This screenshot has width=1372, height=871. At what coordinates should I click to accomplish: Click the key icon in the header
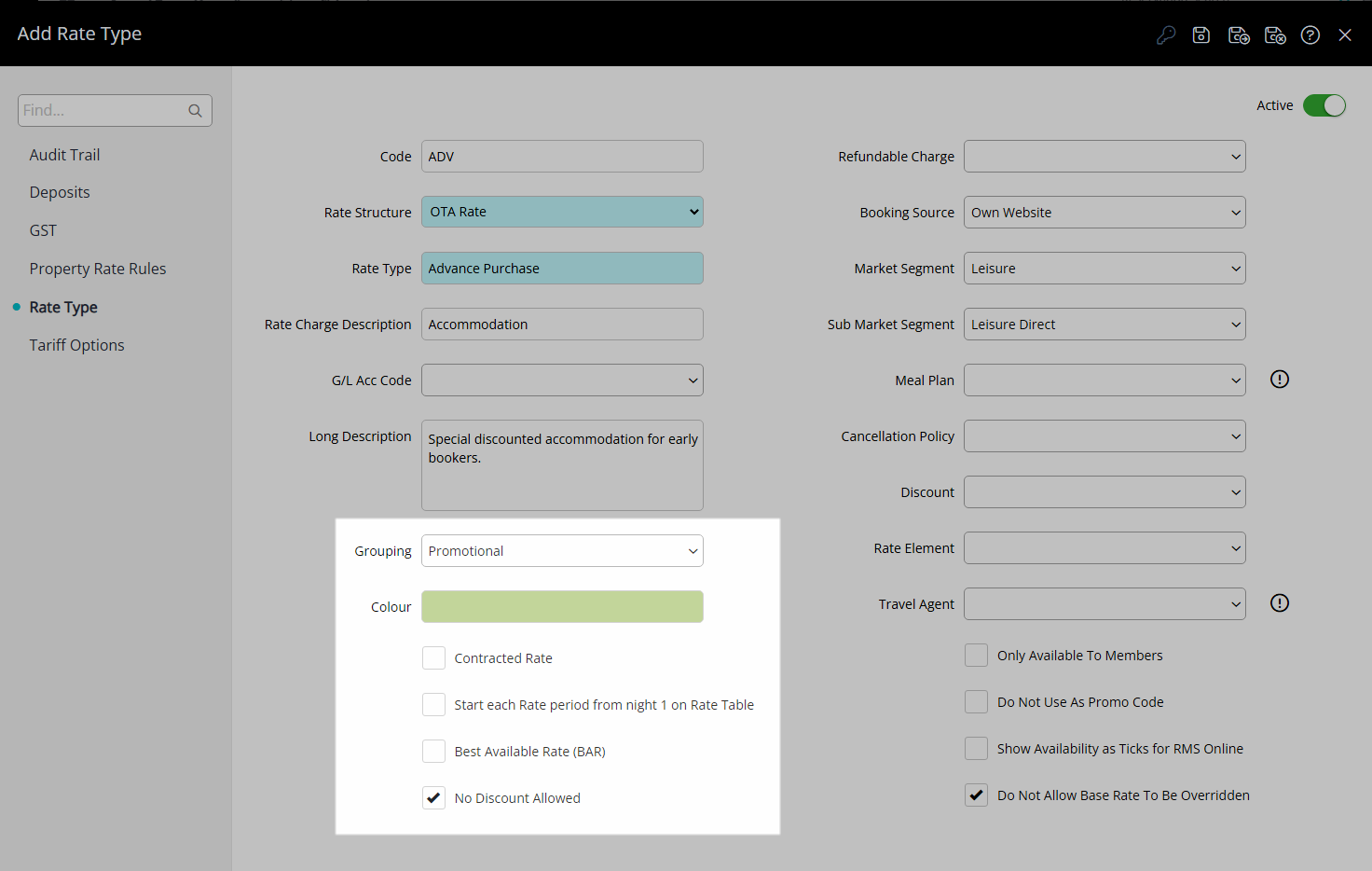pos(1166,35)
